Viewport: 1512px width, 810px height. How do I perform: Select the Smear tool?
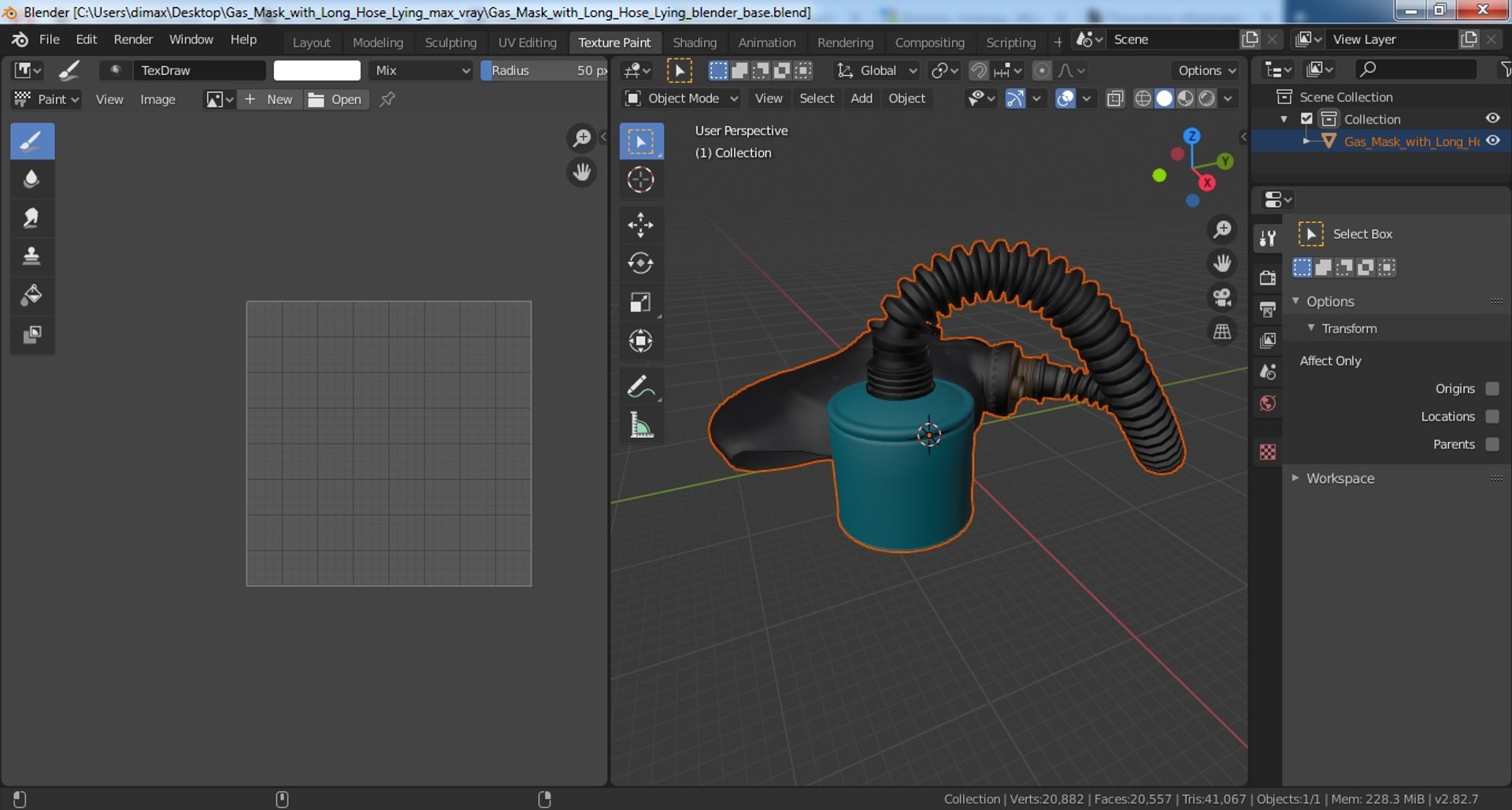(x=32, y=217)
